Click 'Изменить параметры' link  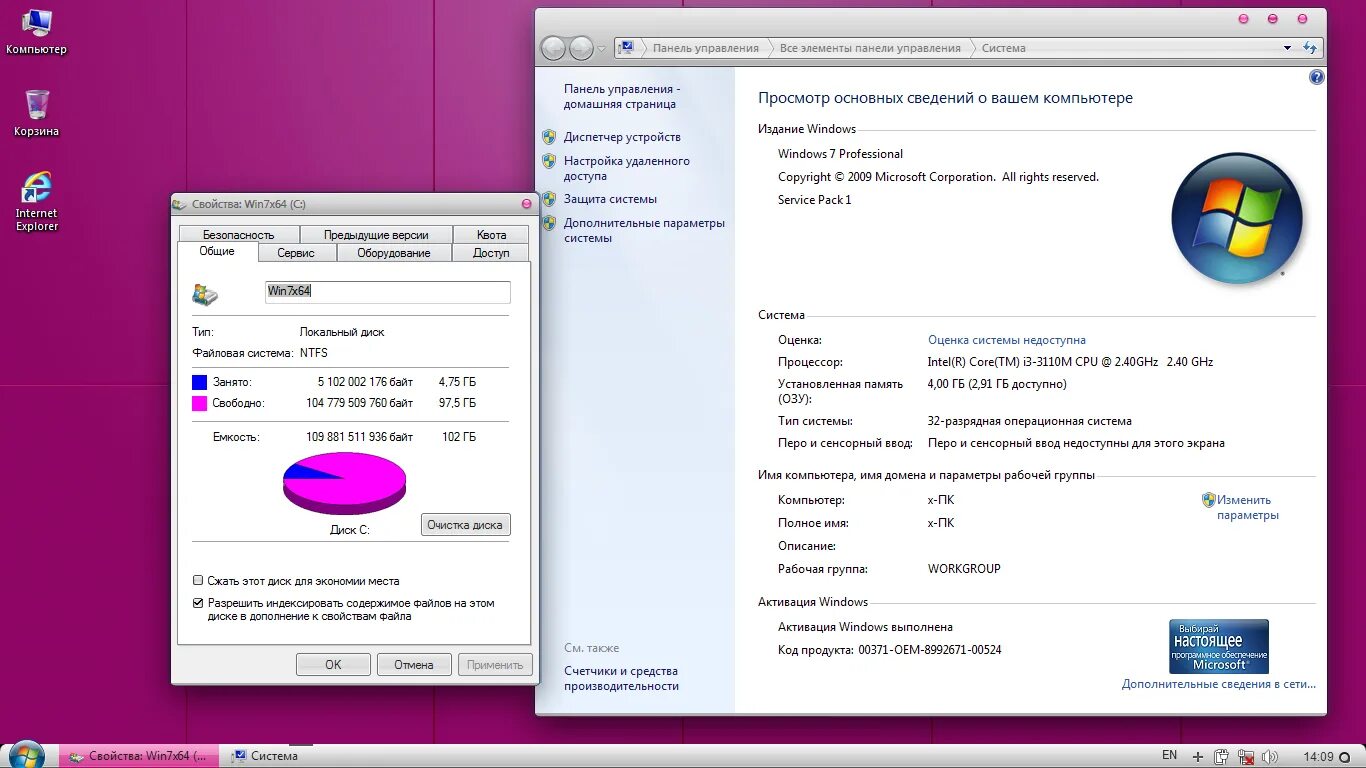tap(1247, 508)
